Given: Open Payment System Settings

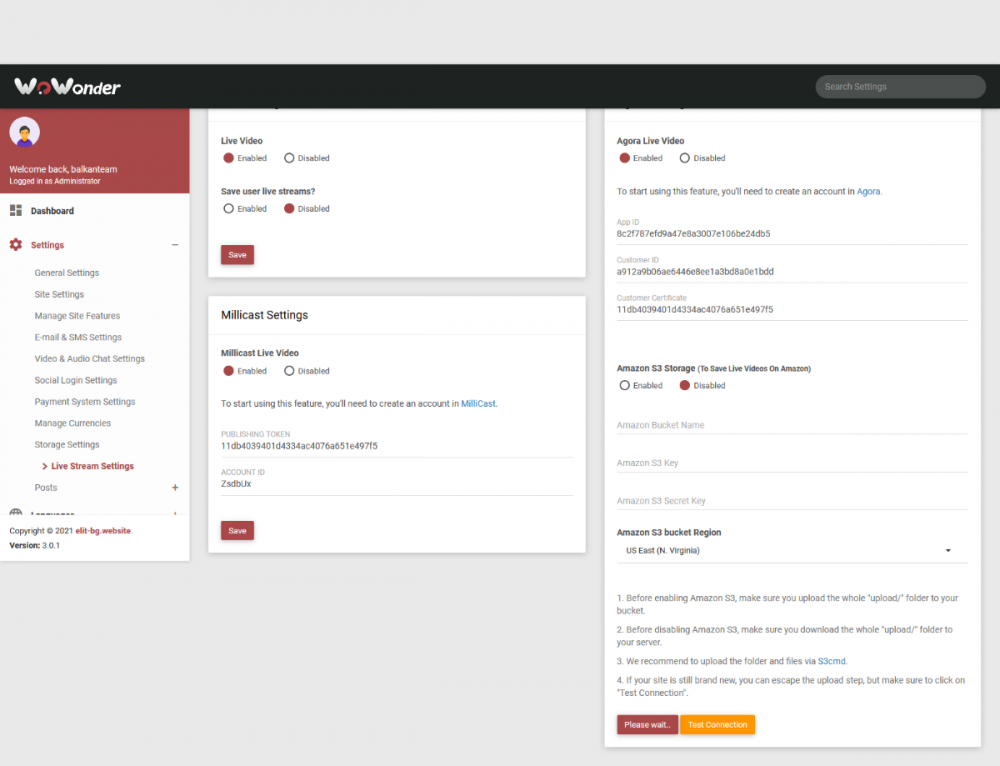Looking at the screenshot, I should coord(85,401).
